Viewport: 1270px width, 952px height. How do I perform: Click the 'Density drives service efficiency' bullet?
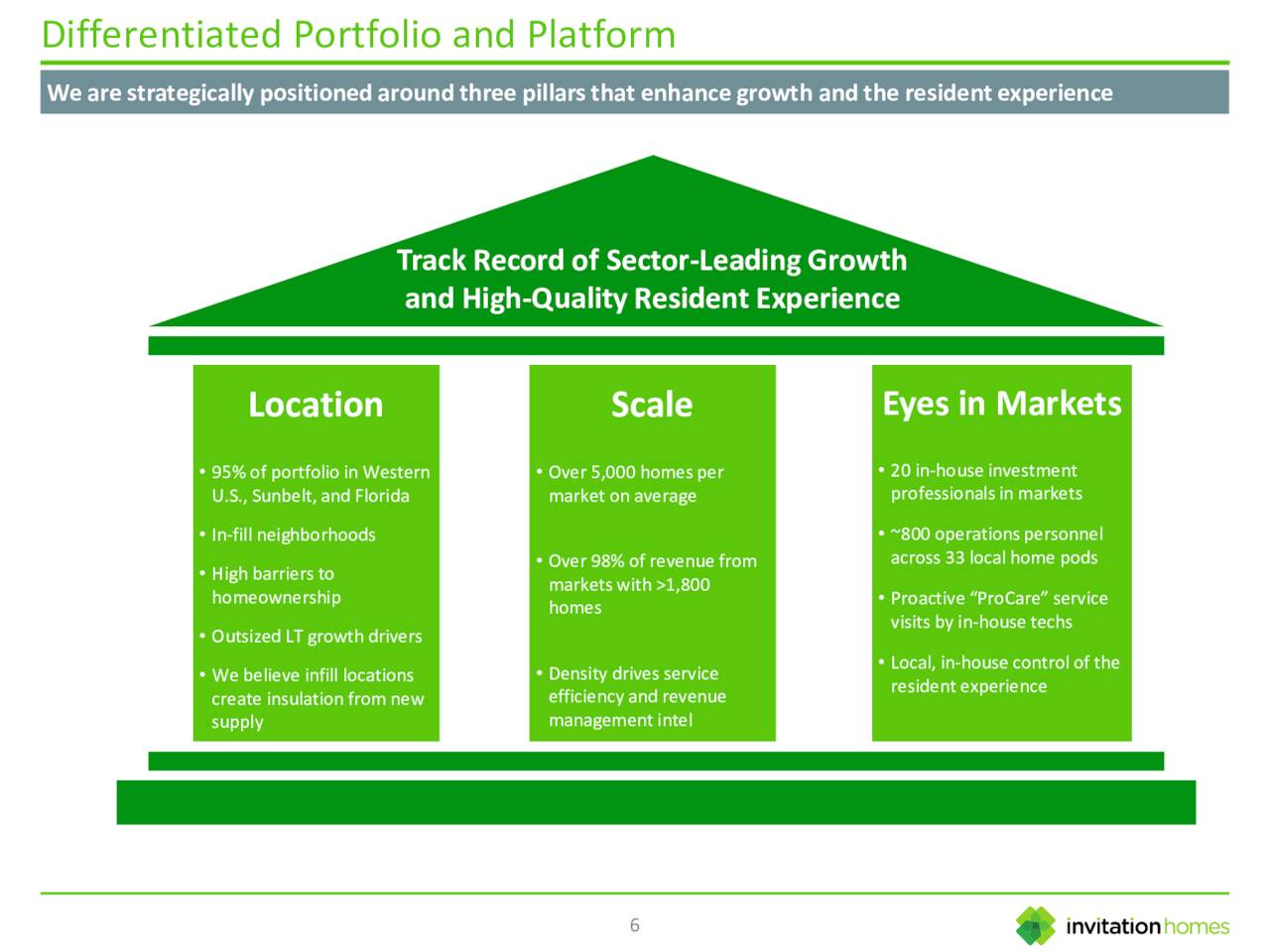click(x=636, y=695)
